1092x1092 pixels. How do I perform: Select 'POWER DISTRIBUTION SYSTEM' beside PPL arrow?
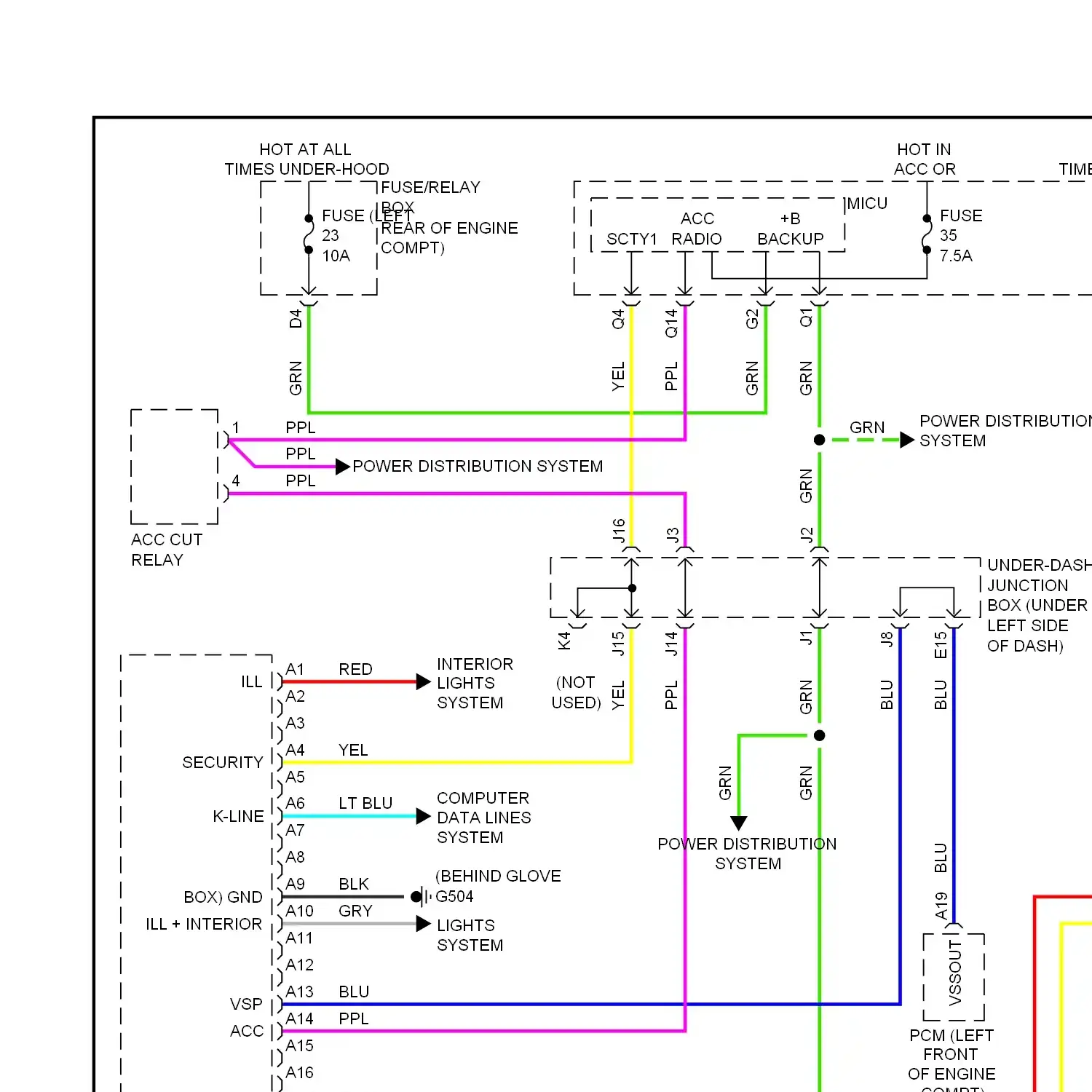point(478,466)
